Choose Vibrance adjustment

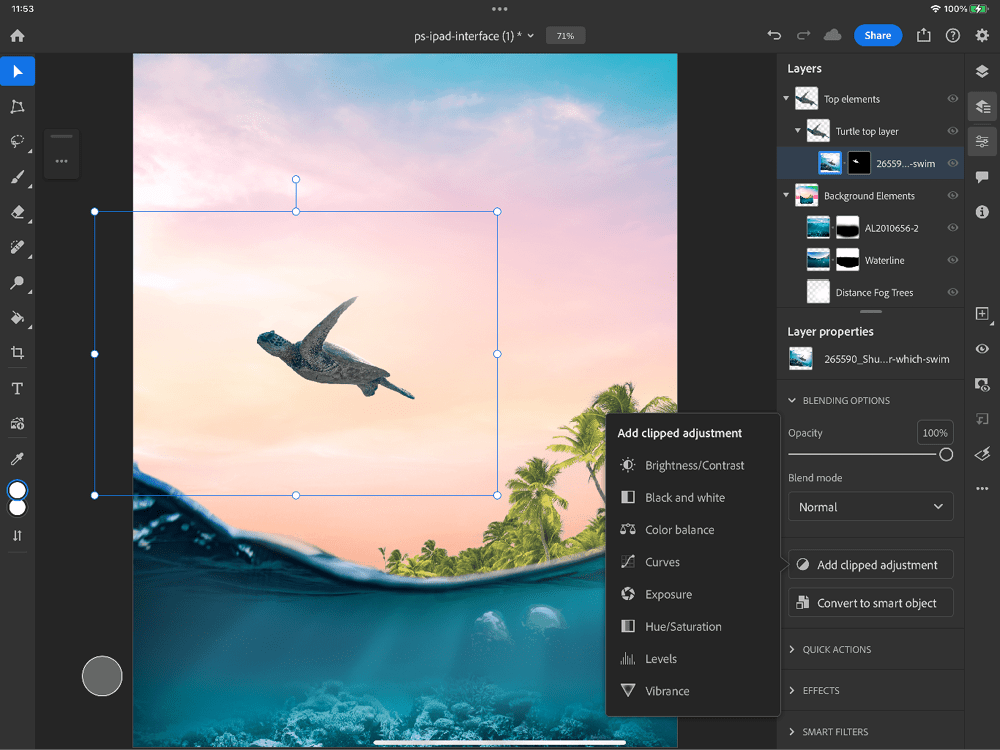coord(693,691)
